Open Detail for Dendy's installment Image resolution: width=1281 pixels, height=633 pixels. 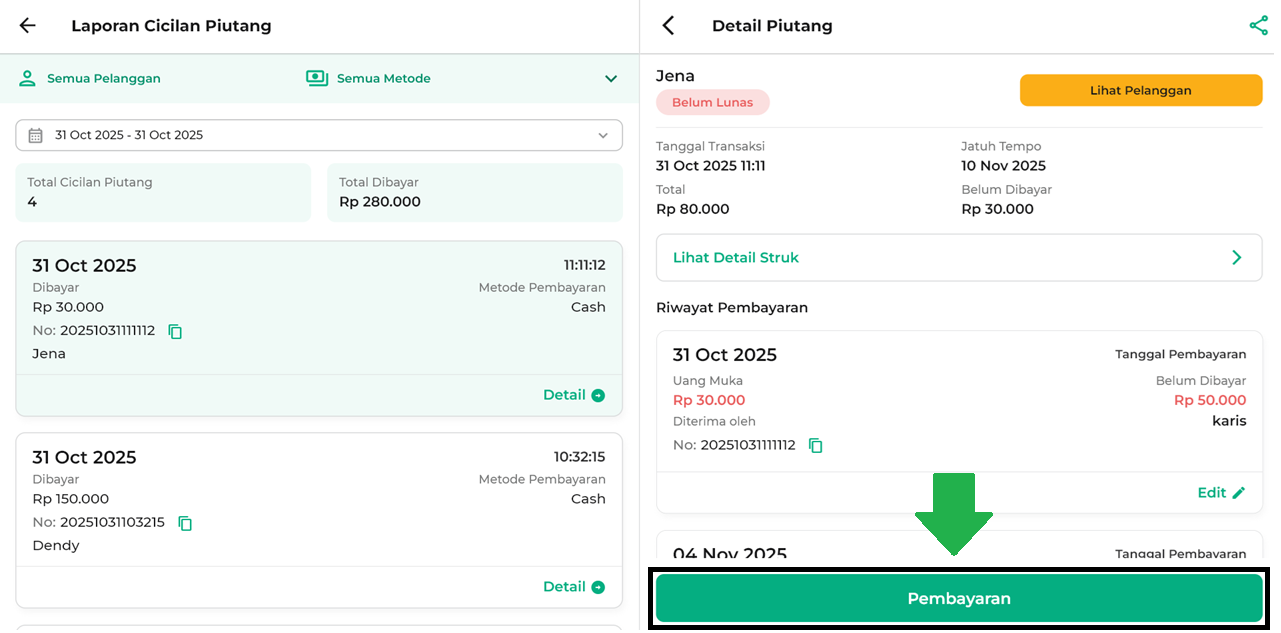[573, 587]
